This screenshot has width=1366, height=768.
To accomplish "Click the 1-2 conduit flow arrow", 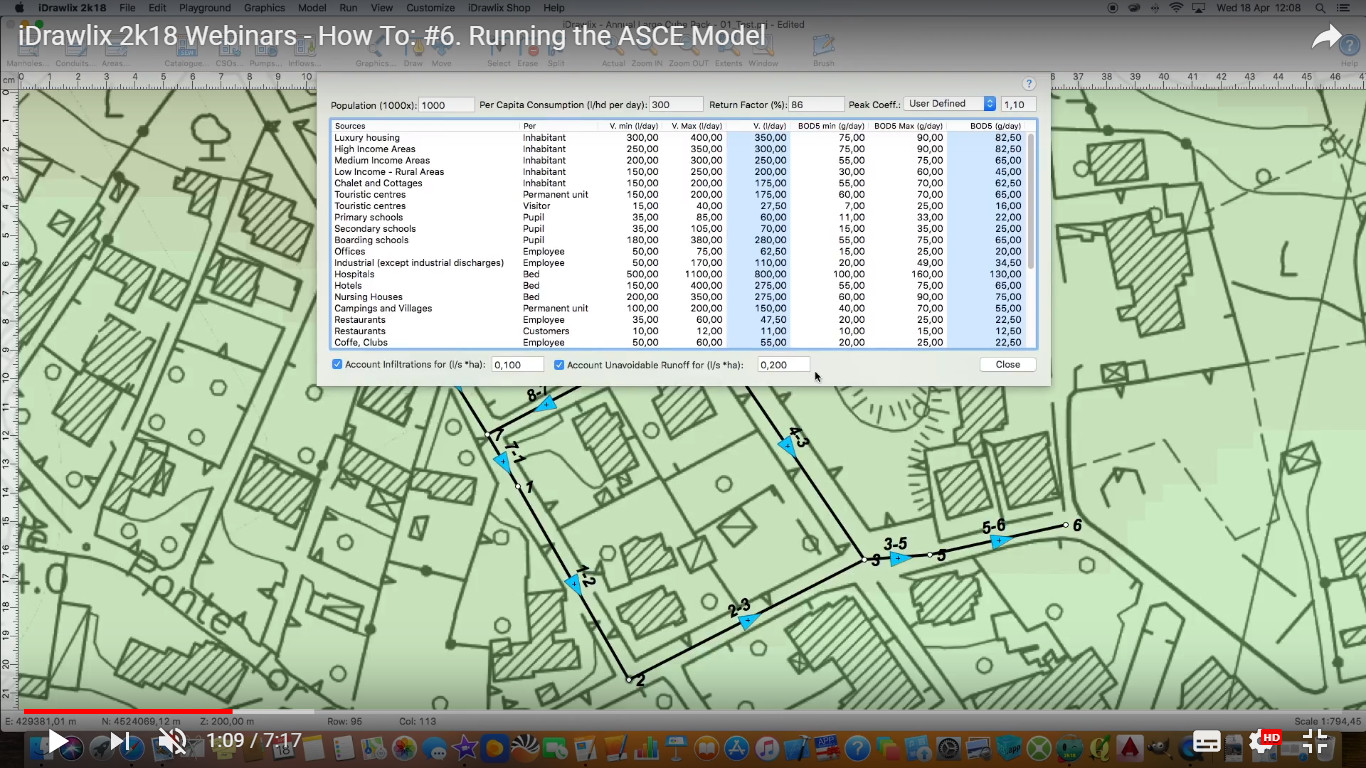I will 573,585.
